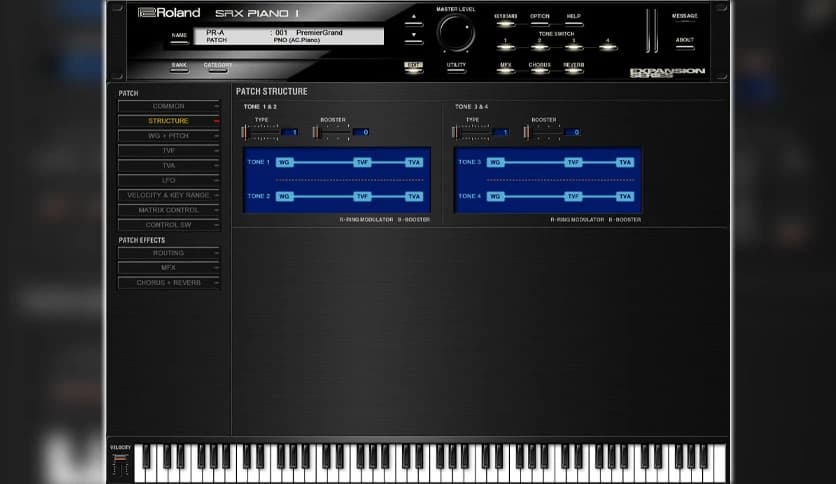Open the CHORUS + REVERB page
Viewport: 836px width, 484px height.
[168, 283]
